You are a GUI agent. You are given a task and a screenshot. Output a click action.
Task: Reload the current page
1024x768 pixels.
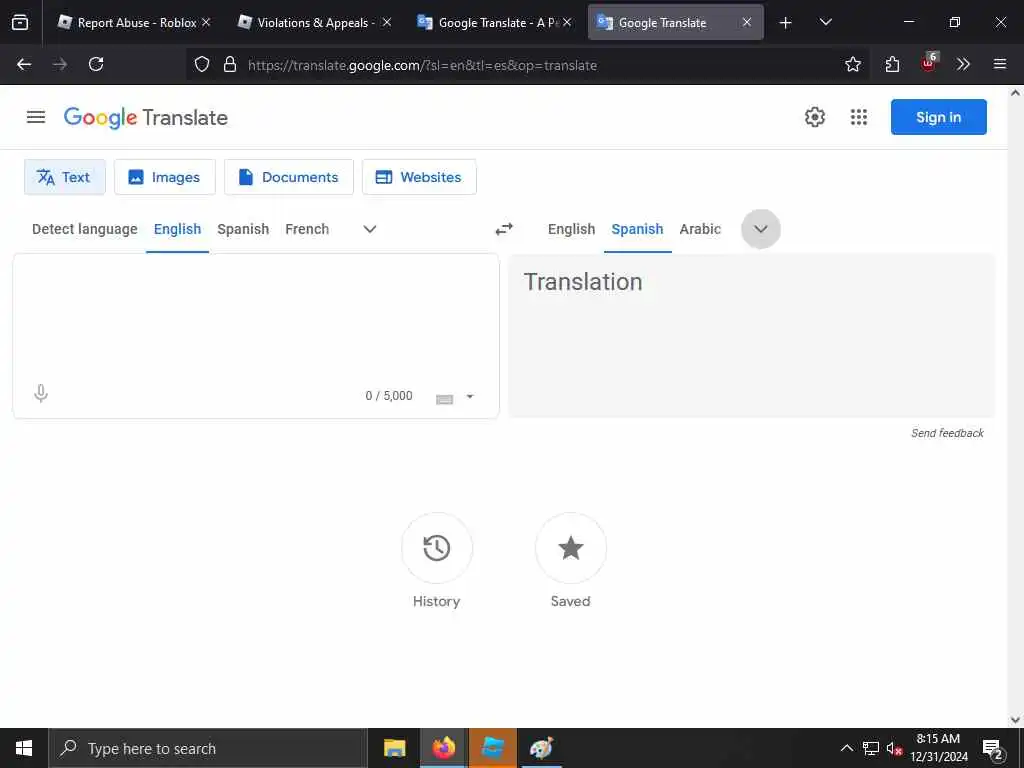96,64
